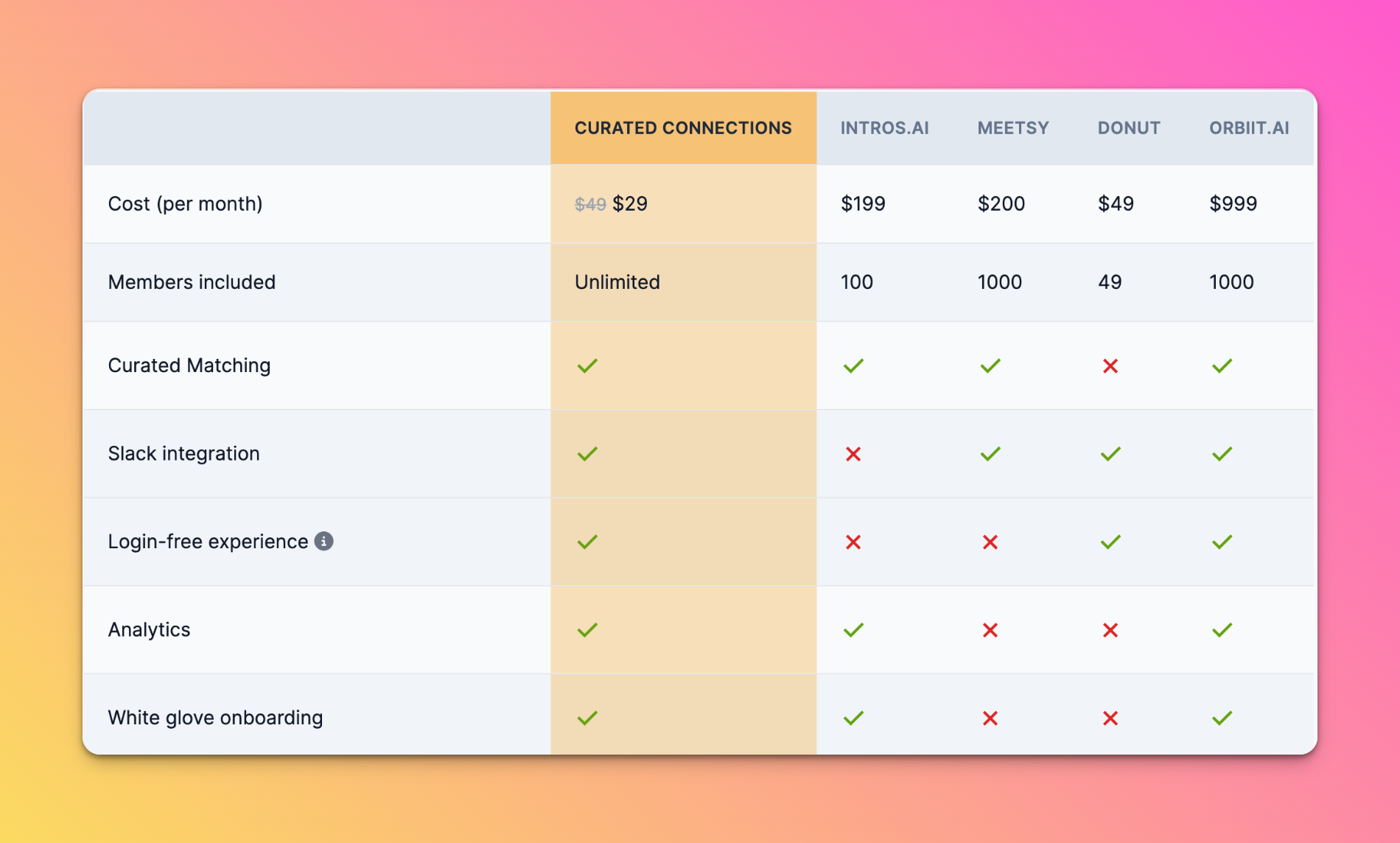Click the Meetsy checkmark for Curated Matching
The height and width of the screenshot is (843, 1400).
click(990, 365)
